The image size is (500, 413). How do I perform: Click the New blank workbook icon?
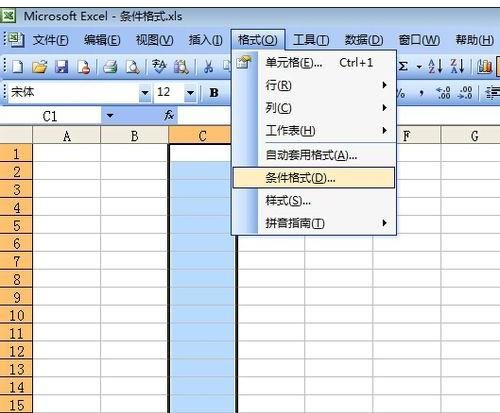click(x=17, y=66)
